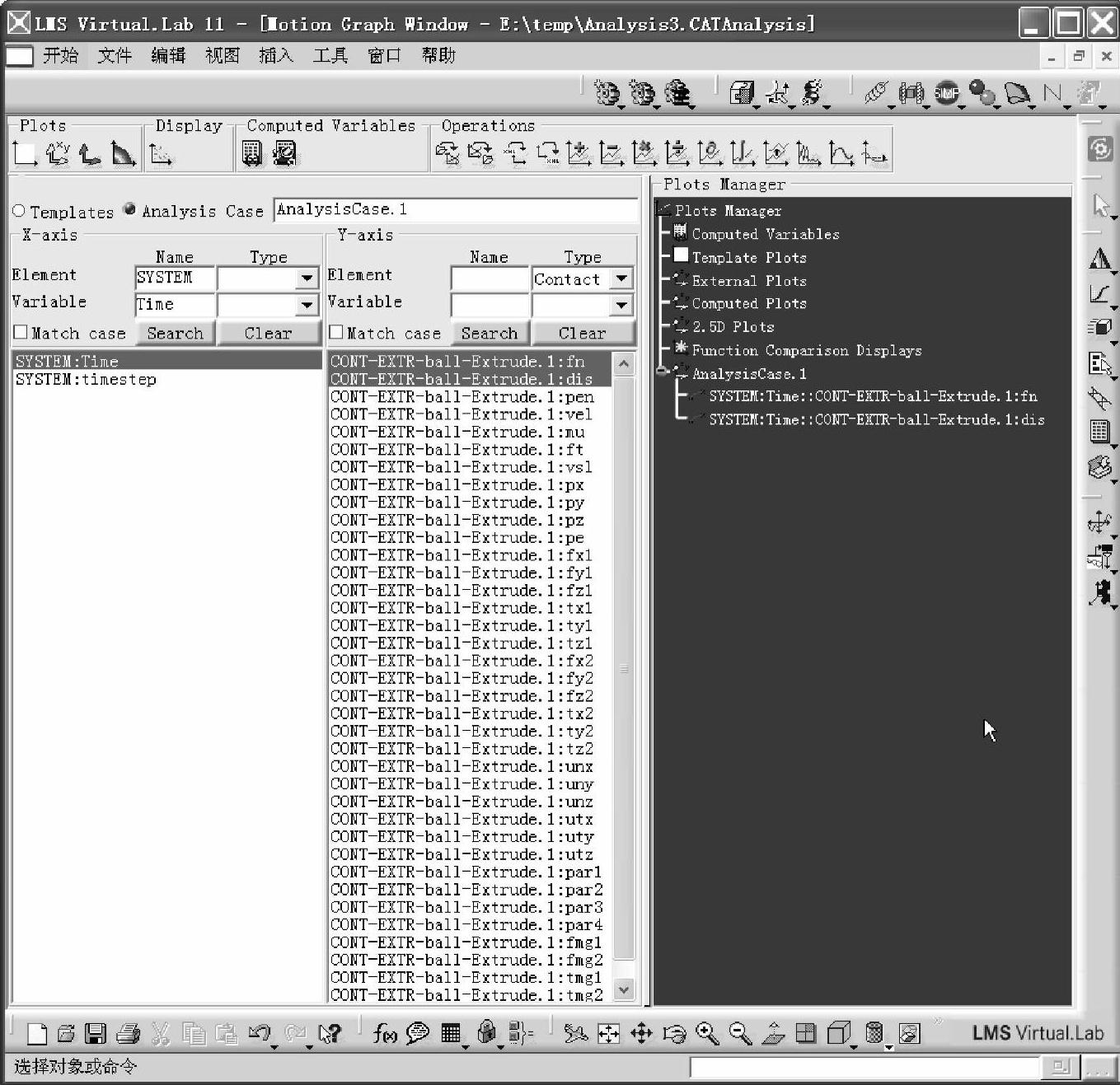This screenshot has height=1085, width=1120.
Task: Open X-axis Element Type dropdown
Action: tap(307, 278)
